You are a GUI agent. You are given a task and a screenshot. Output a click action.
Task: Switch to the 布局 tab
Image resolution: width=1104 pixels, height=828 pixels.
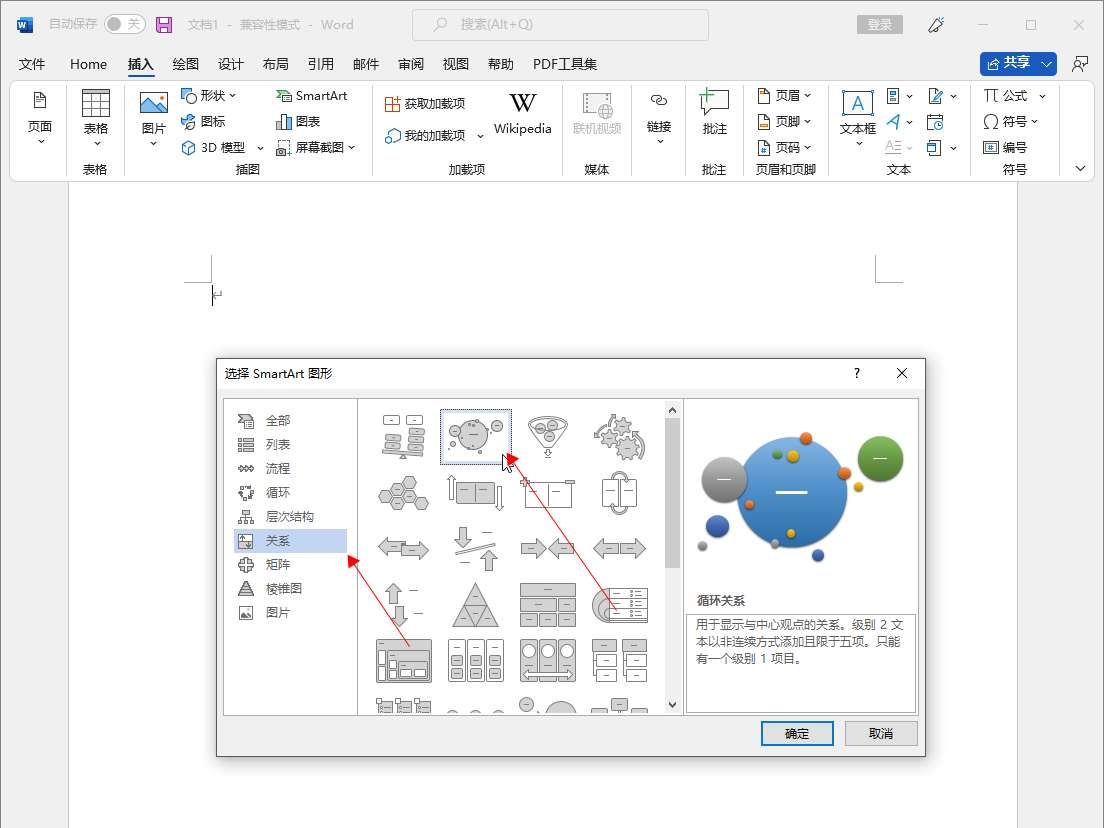coord(275,64)
